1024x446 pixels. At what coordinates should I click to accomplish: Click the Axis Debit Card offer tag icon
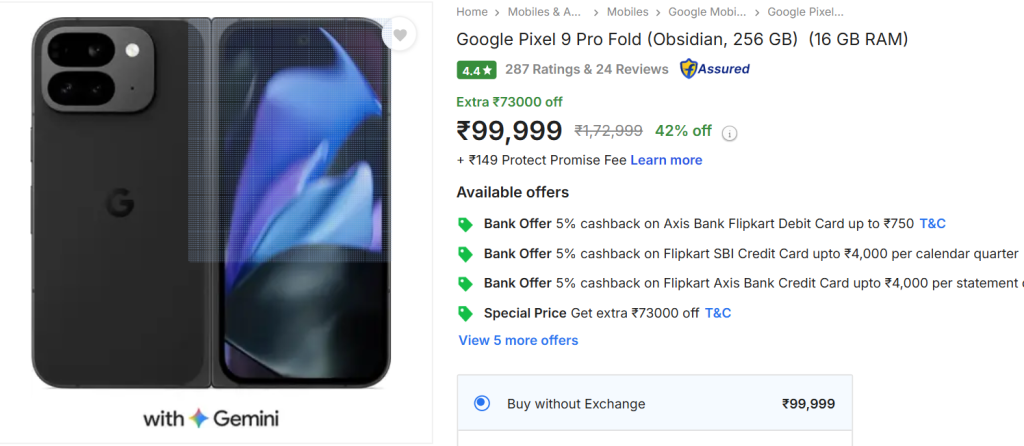(465, 224)
